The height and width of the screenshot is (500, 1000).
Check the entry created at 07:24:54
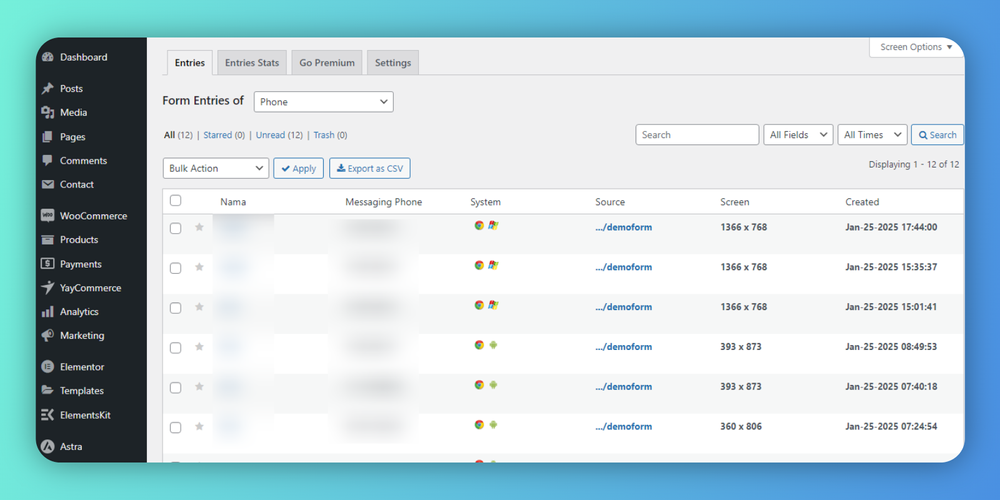pyautogui.click(x=175, y=428)
